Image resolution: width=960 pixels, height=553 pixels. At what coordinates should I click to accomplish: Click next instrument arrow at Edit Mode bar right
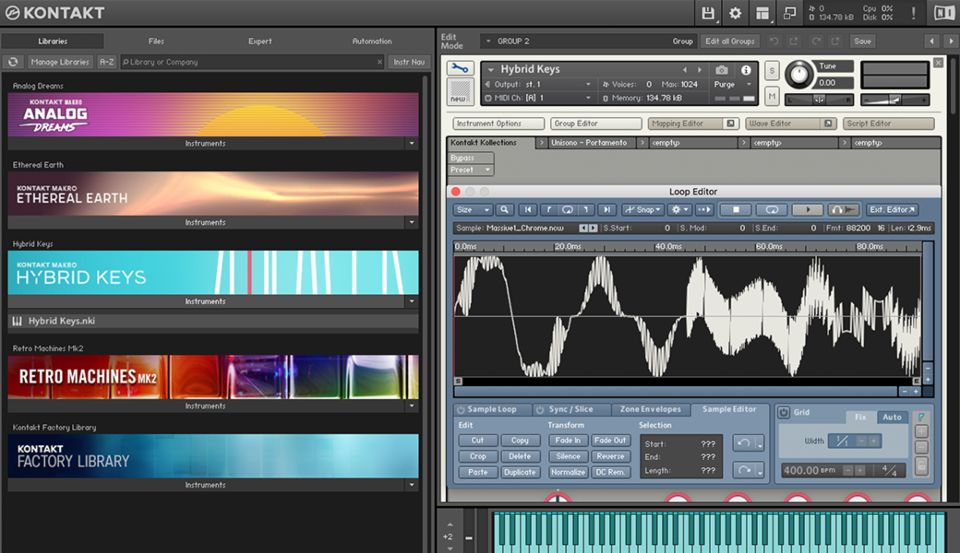(x=951, y=41)
